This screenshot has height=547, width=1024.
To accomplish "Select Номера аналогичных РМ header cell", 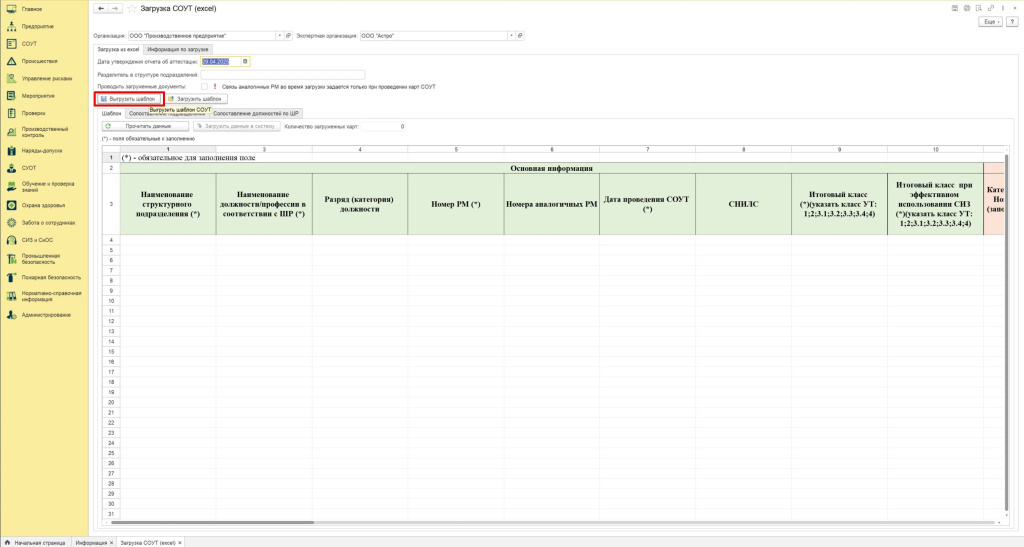I will pos(551,204).
